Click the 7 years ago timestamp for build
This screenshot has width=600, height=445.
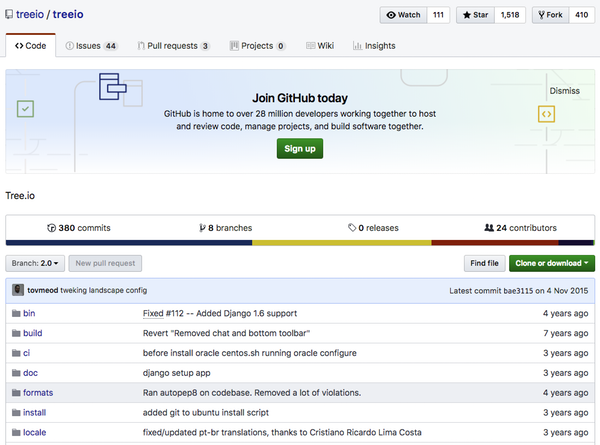point(566,333)
